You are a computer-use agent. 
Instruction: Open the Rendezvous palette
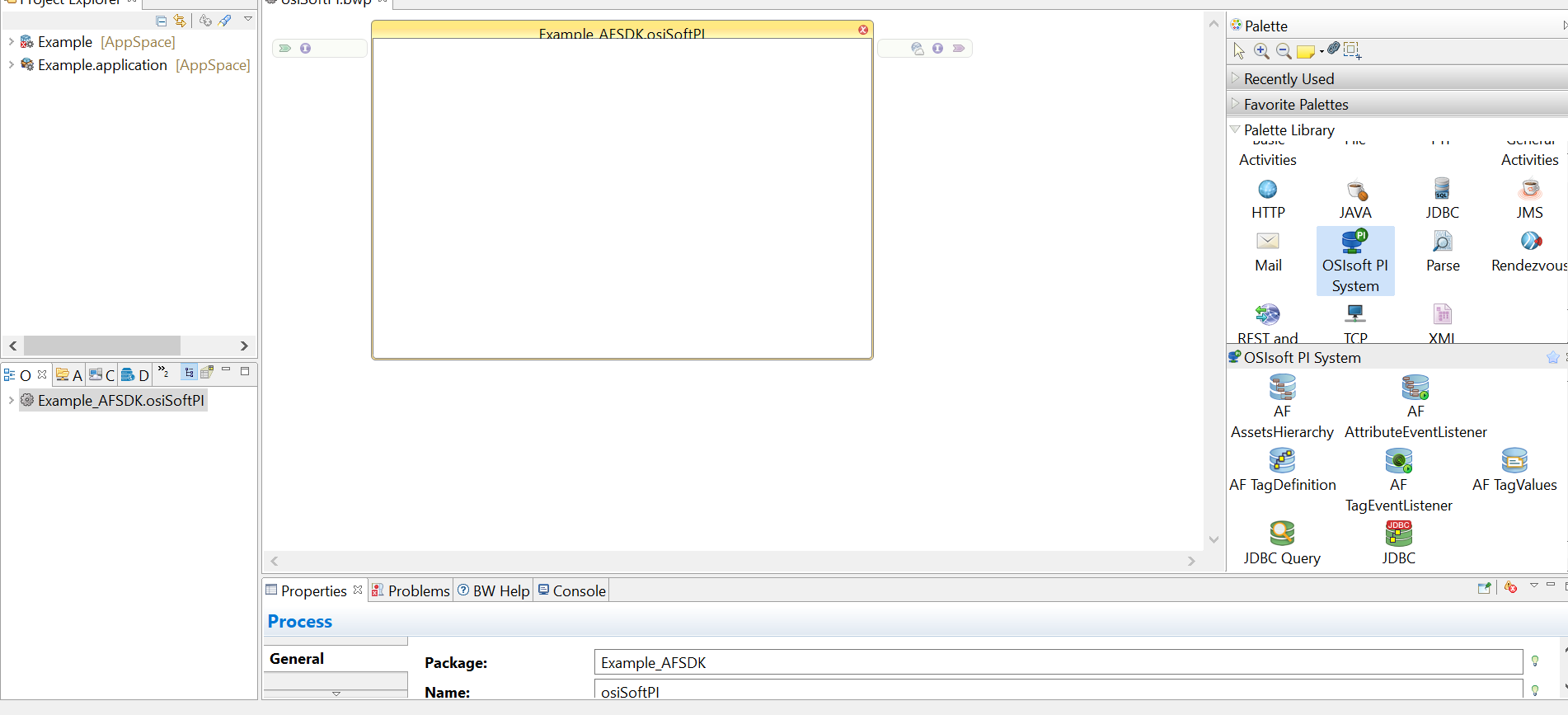(x=1530, y=253)
